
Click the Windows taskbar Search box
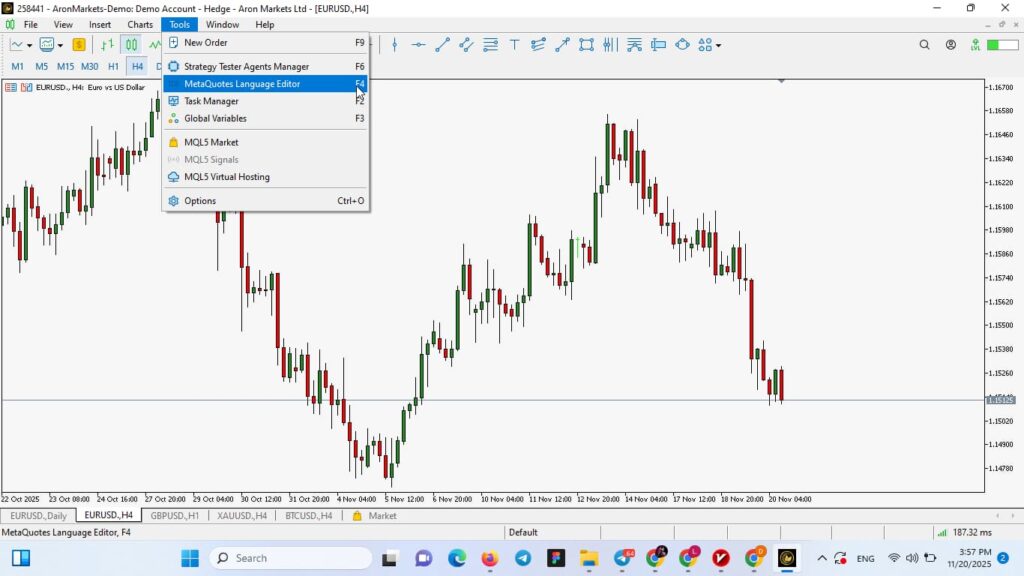point(290,558)
